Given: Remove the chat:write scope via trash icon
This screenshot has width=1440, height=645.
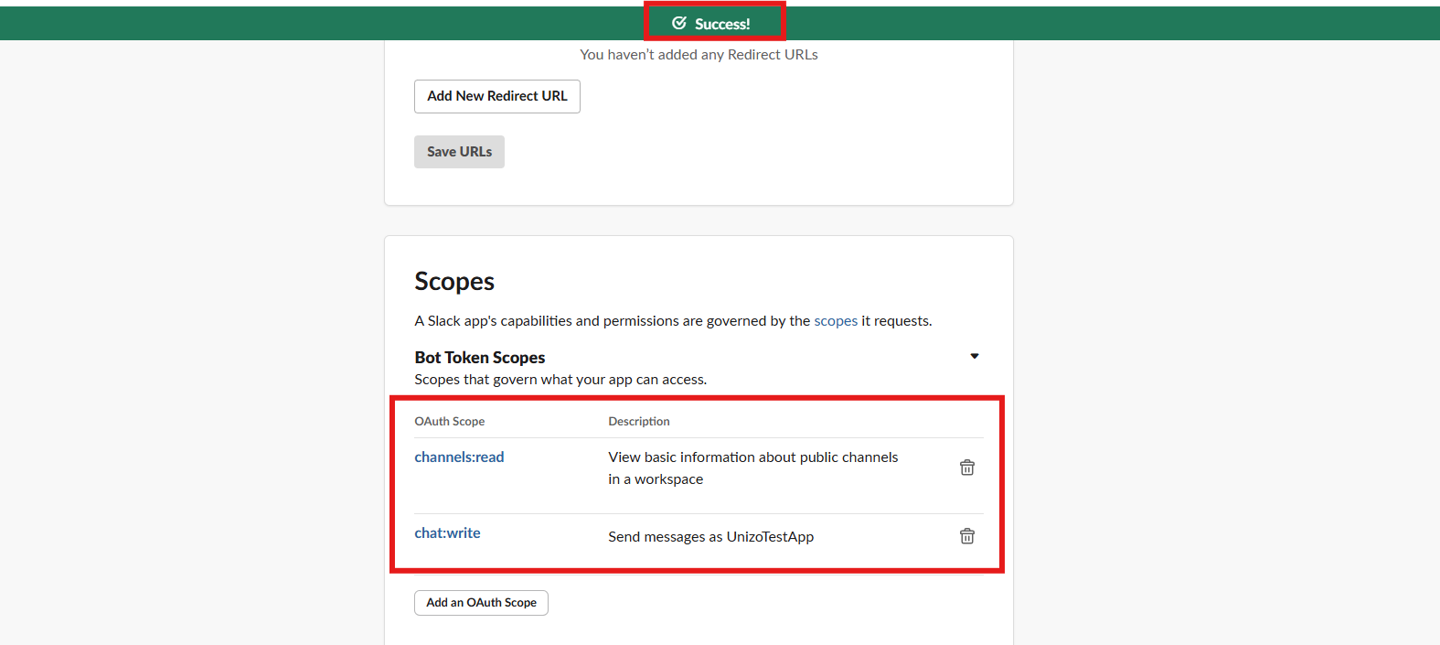Looking at the screenshot, I should (967, 536).
